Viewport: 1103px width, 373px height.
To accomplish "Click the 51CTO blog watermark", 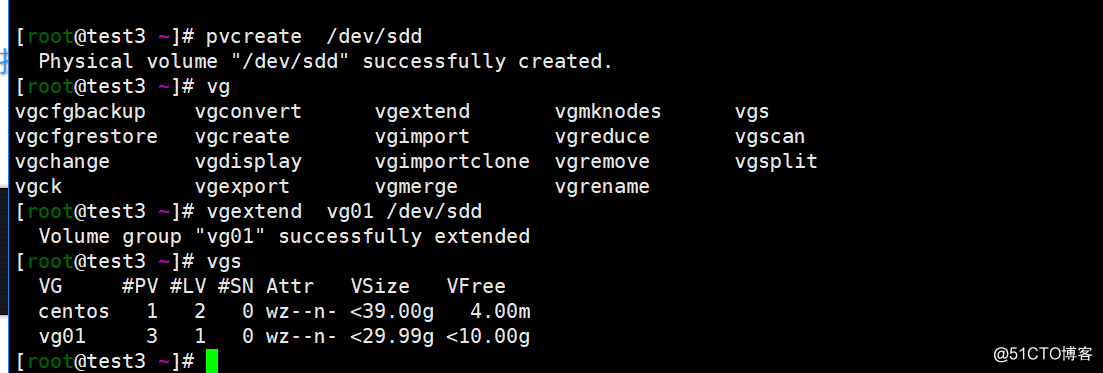I will 1038,354.
